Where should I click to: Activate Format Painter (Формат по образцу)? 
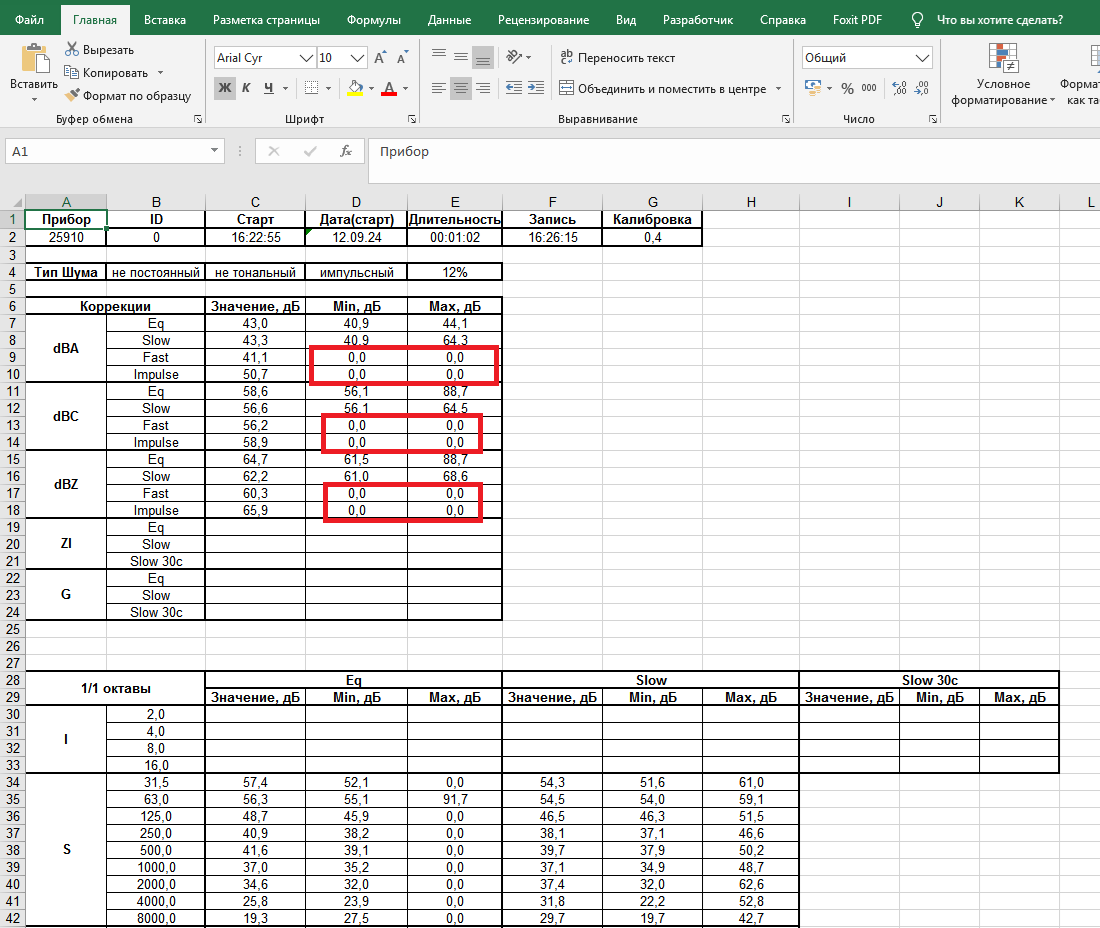pos(127,96)
